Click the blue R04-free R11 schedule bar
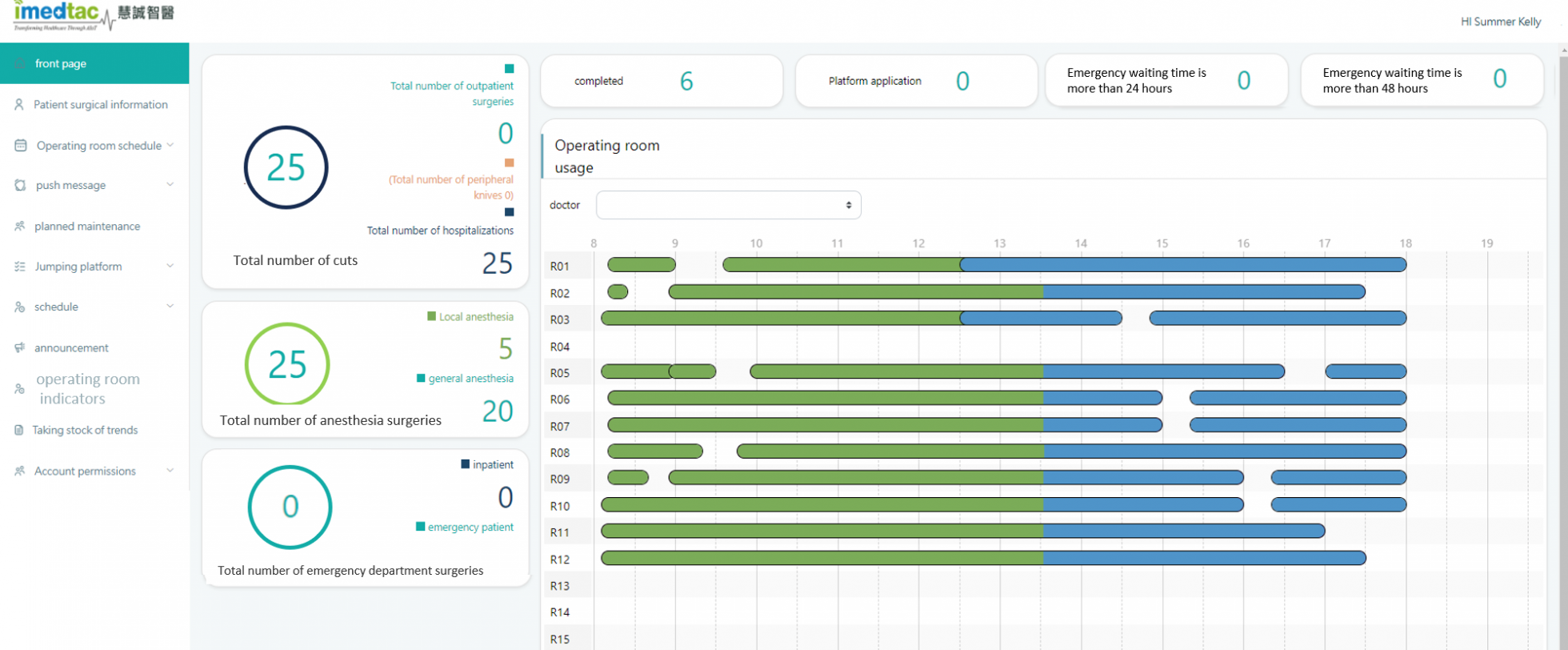The width and height of the screenshot is (1568, 650). pos(1183,531)
